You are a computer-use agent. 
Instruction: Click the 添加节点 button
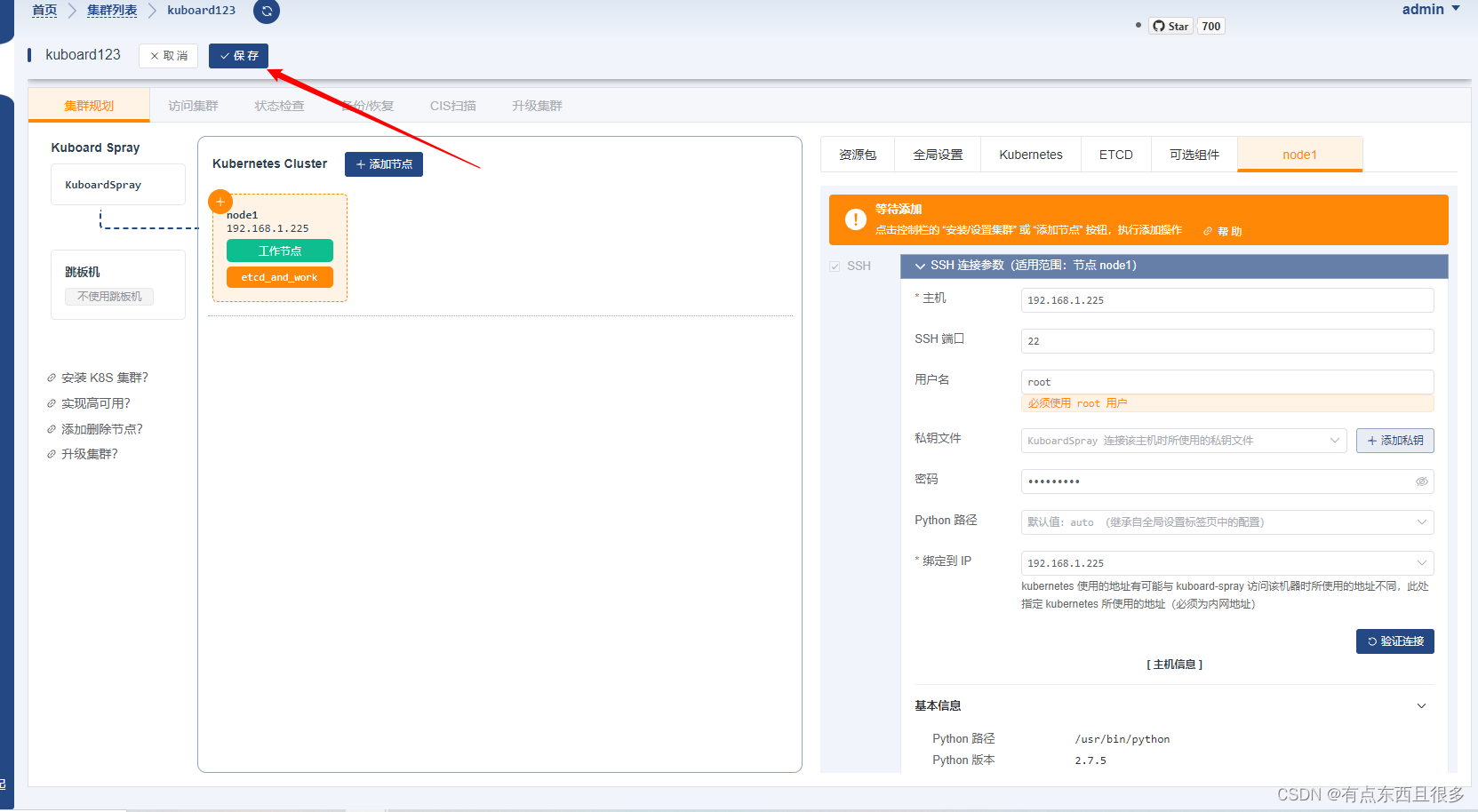[384, 164]
